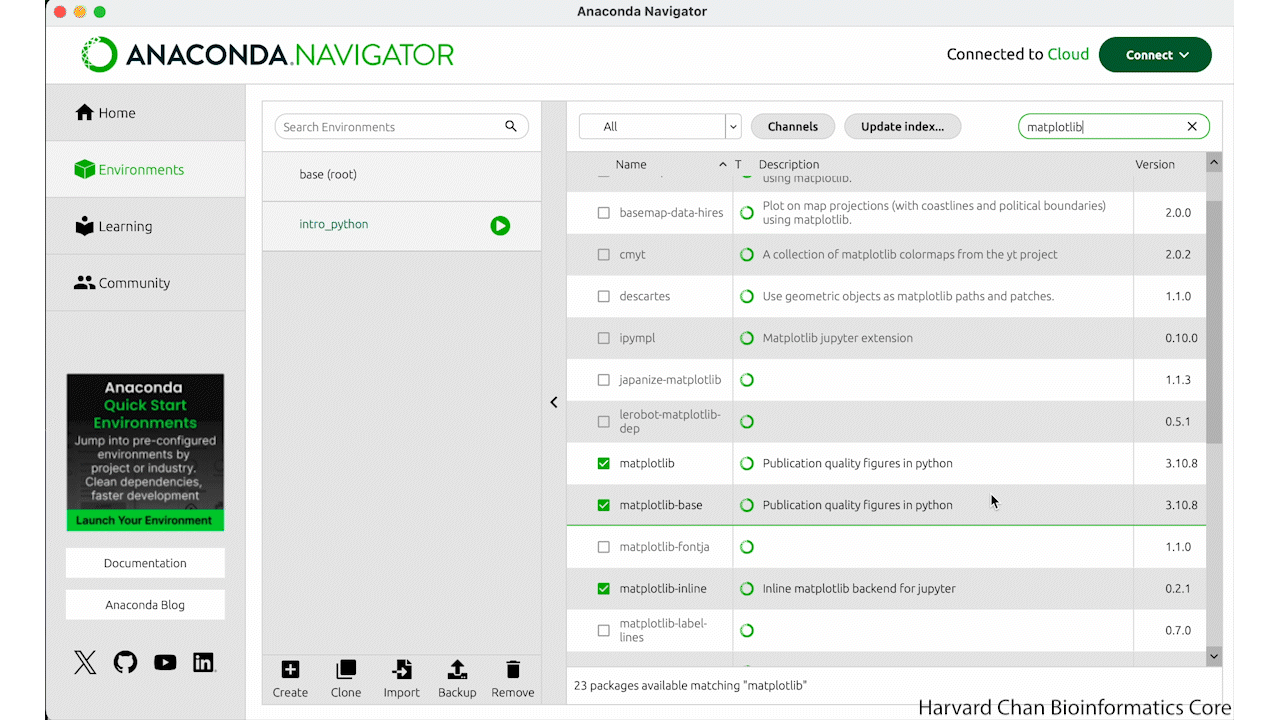
Task: Click the Channels button
Action: tap(792, 127)
